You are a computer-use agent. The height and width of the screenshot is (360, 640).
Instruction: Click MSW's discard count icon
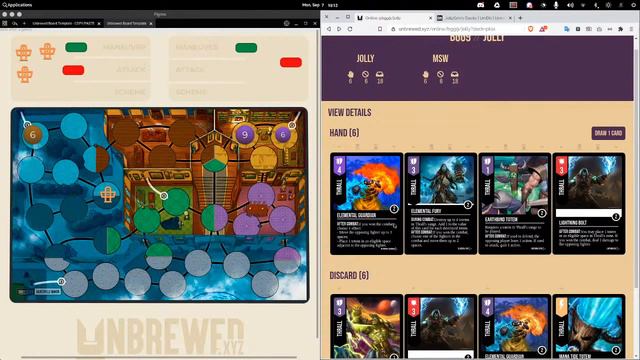click(x=440, y=74)
